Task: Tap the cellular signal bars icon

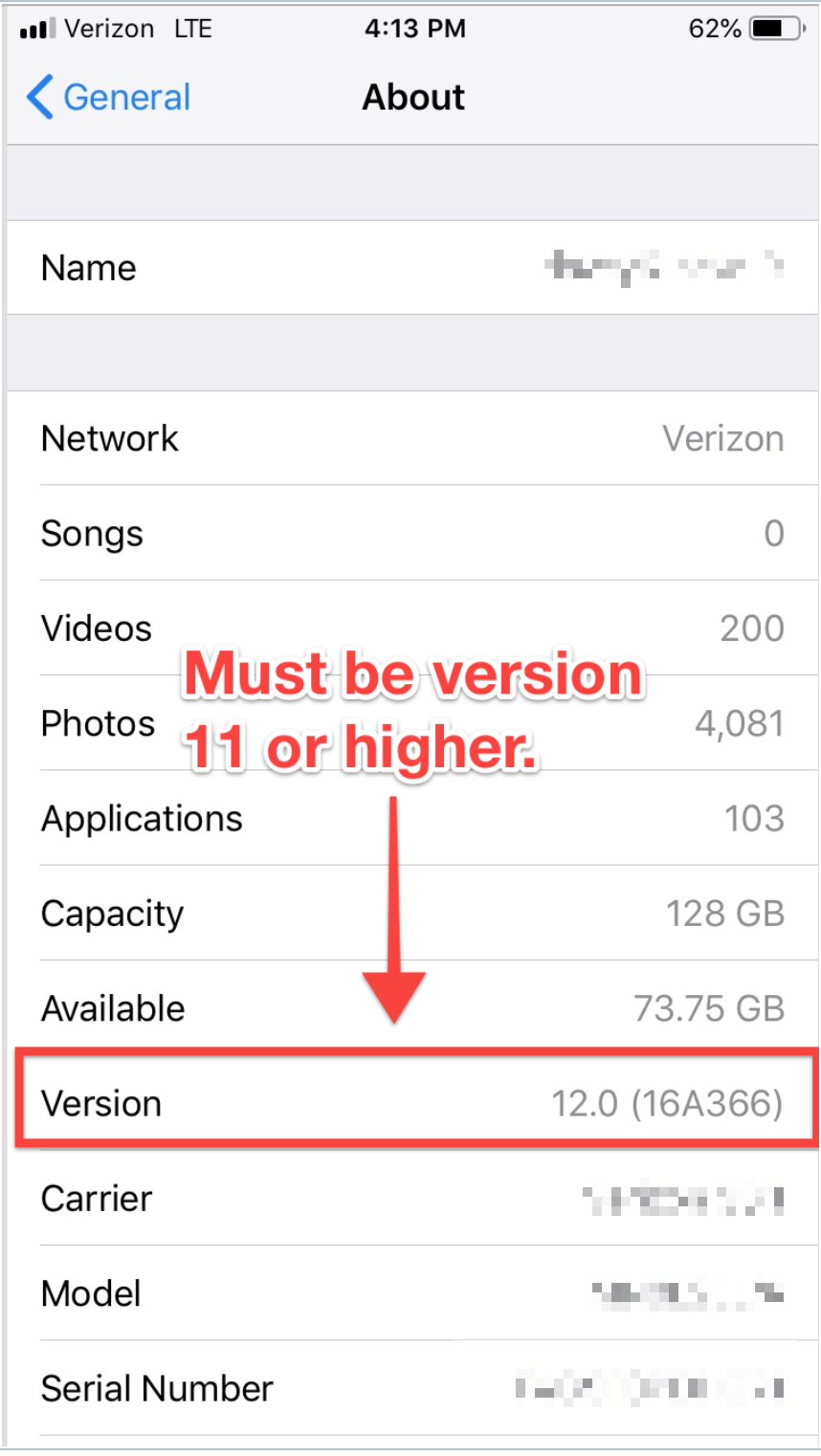Action: pyautogui.click(x=38, y=30)
